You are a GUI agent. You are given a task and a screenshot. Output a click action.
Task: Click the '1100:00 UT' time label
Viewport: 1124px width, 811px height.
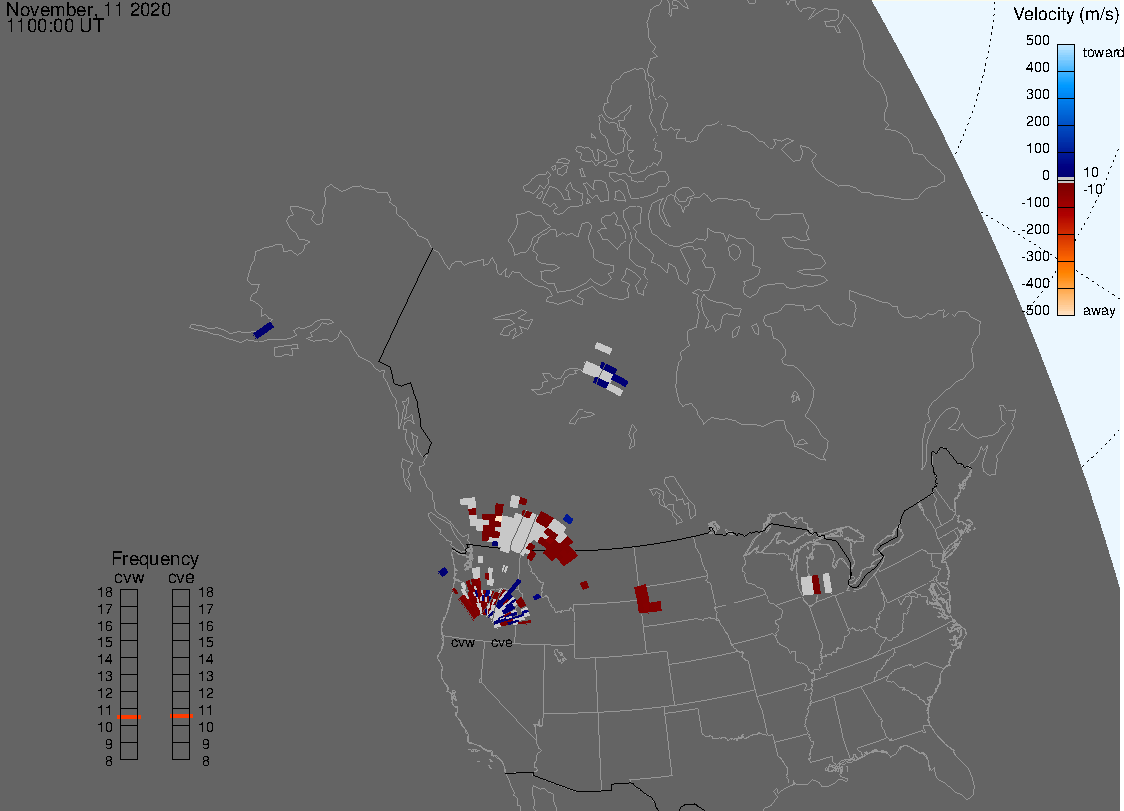(x=55, y=26)
